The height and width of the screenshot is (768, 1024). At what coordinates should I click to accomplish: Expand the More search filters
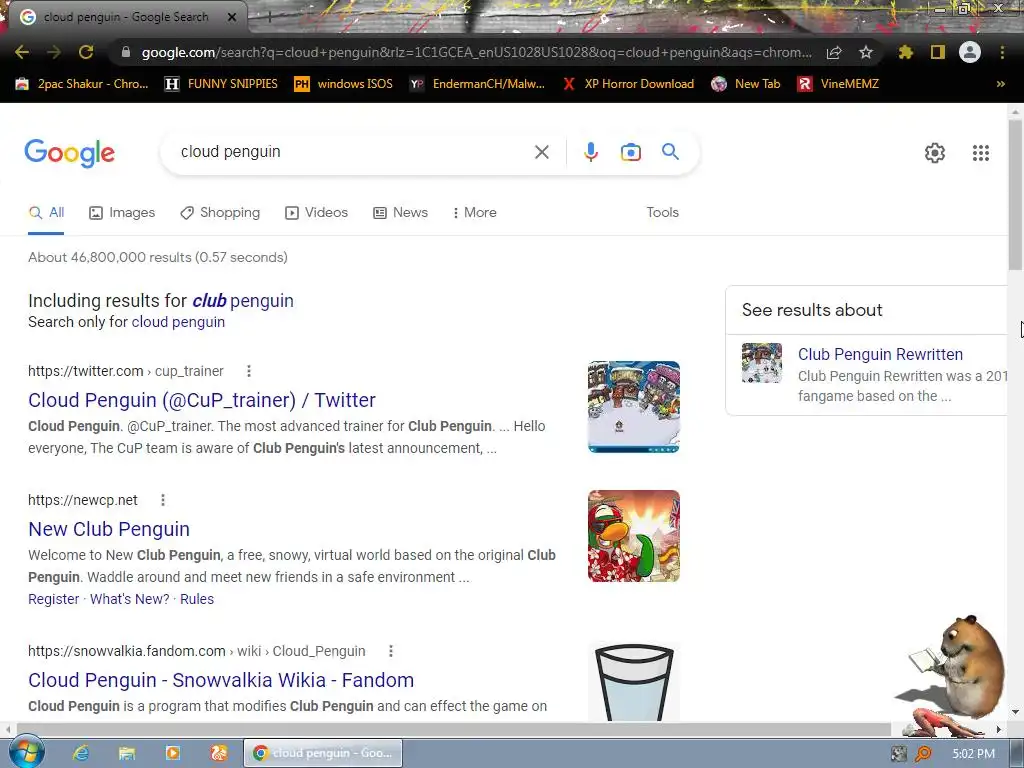point(475,212)
